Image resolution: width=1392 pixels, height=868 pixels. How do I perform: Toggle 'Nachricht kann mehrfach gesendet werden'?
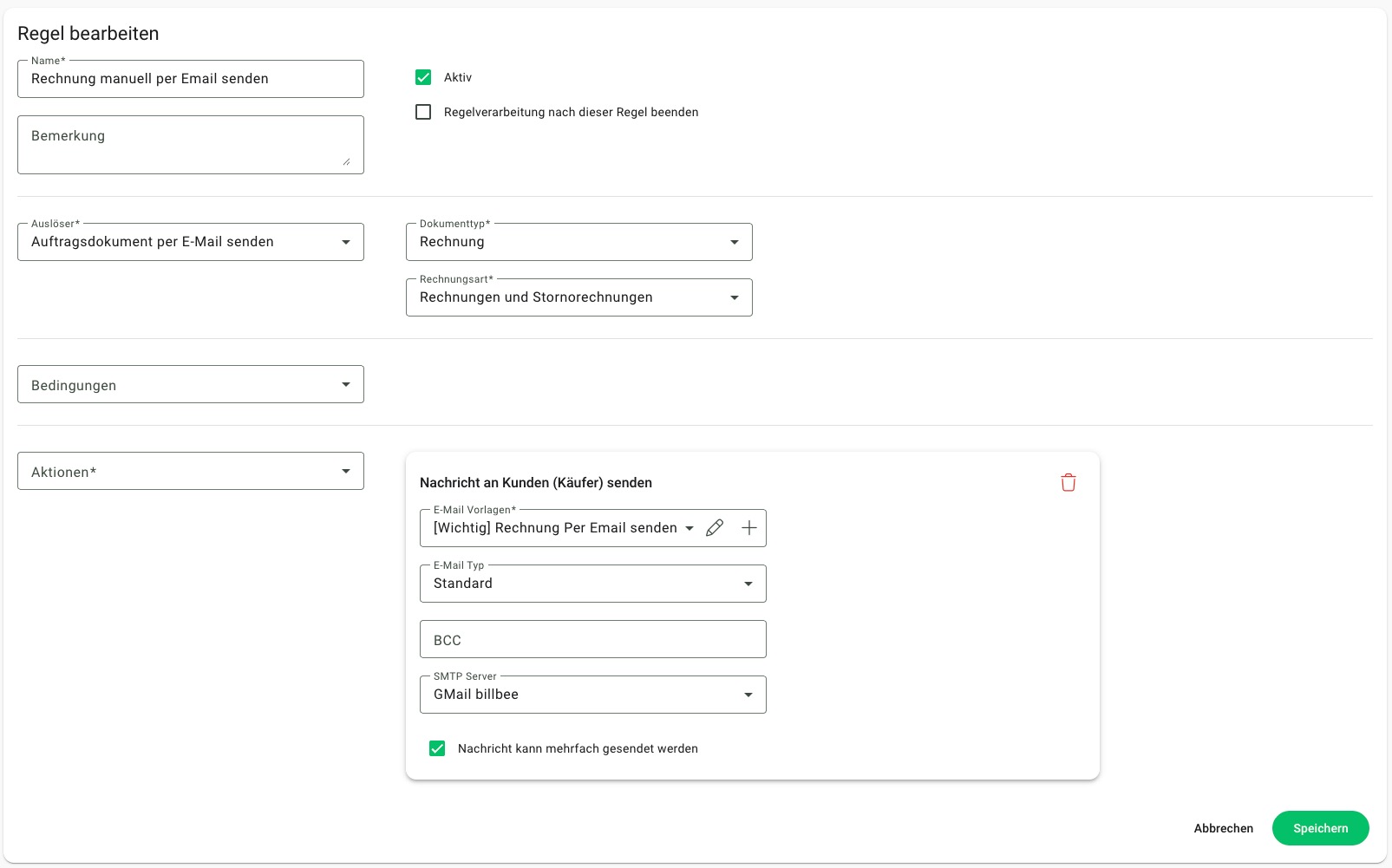point(437,748)
